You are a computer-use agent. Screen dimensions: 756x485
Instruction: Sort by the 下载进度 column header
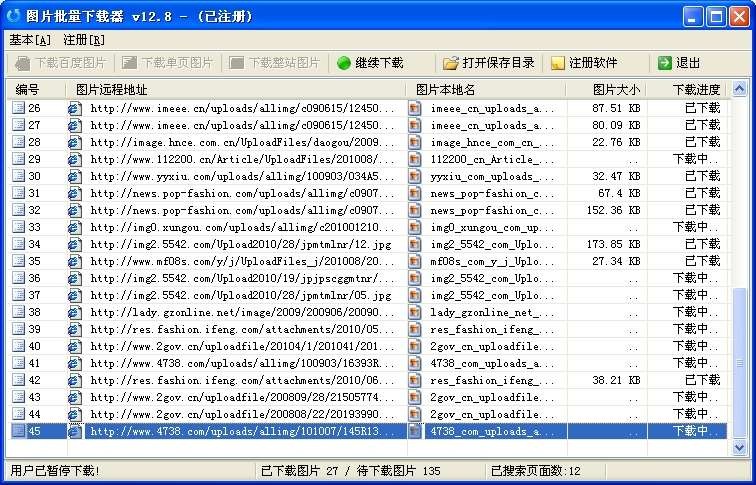[x=687, y=90]
